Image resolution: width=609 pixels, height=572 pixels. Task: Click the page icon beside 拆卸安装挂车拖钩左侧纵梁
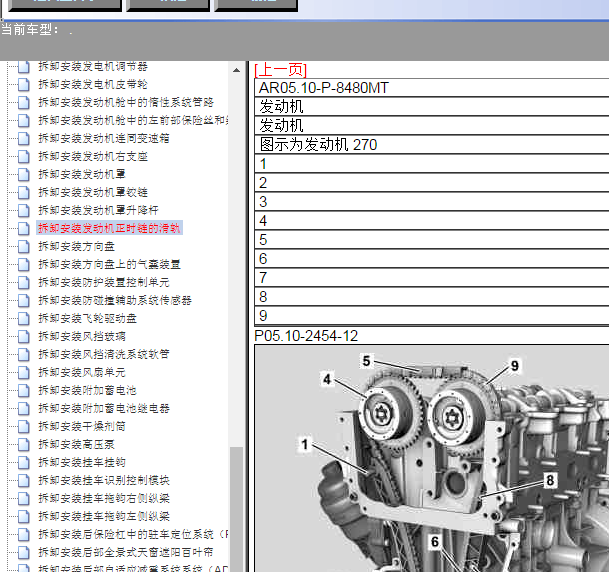point(24,516)
